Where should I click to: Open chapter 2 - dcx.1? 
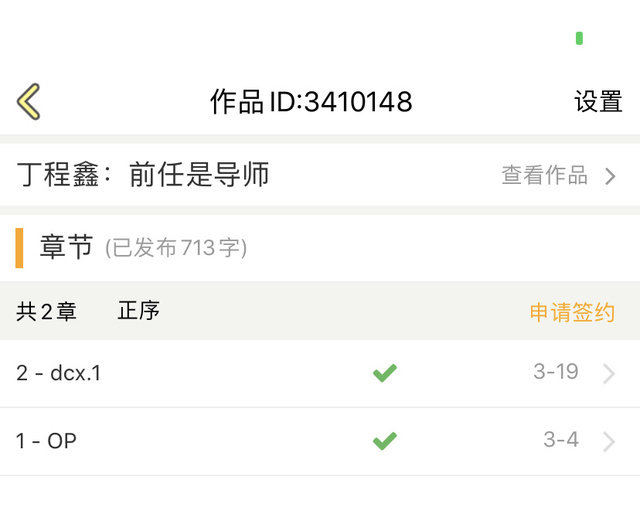59,373
